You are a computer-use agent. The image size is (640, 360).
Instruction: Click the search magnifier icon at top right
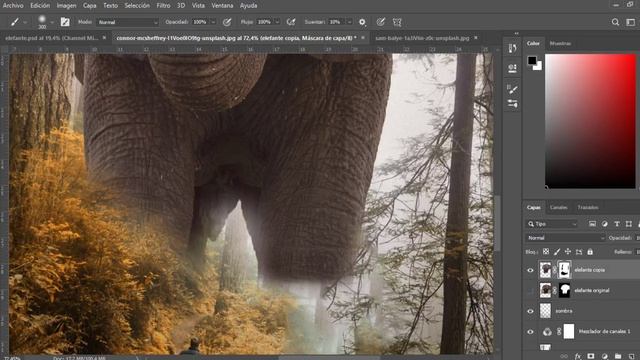(x=615, y=22)
